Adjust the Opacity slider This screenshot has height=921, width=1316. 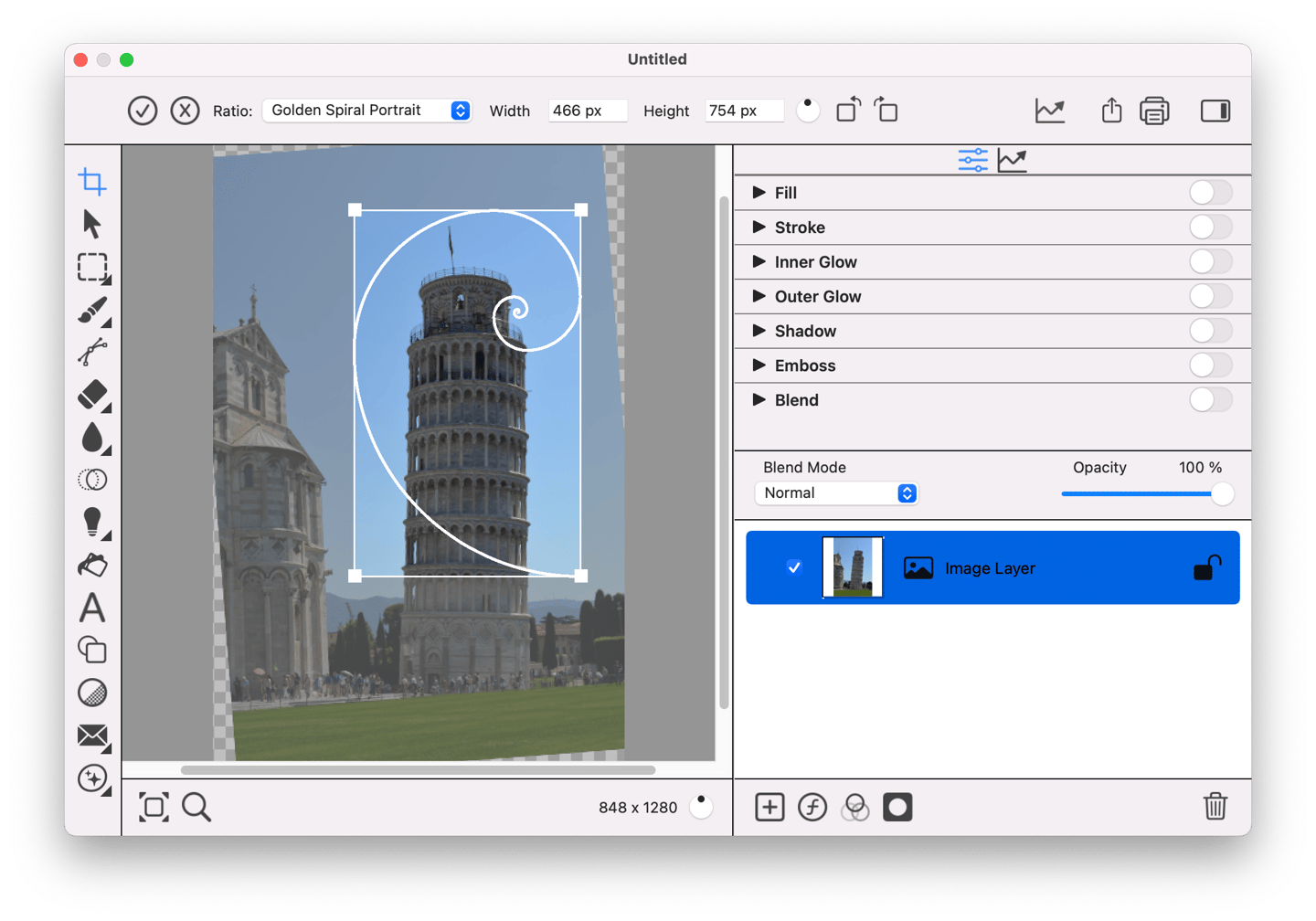click(1147, 494)
